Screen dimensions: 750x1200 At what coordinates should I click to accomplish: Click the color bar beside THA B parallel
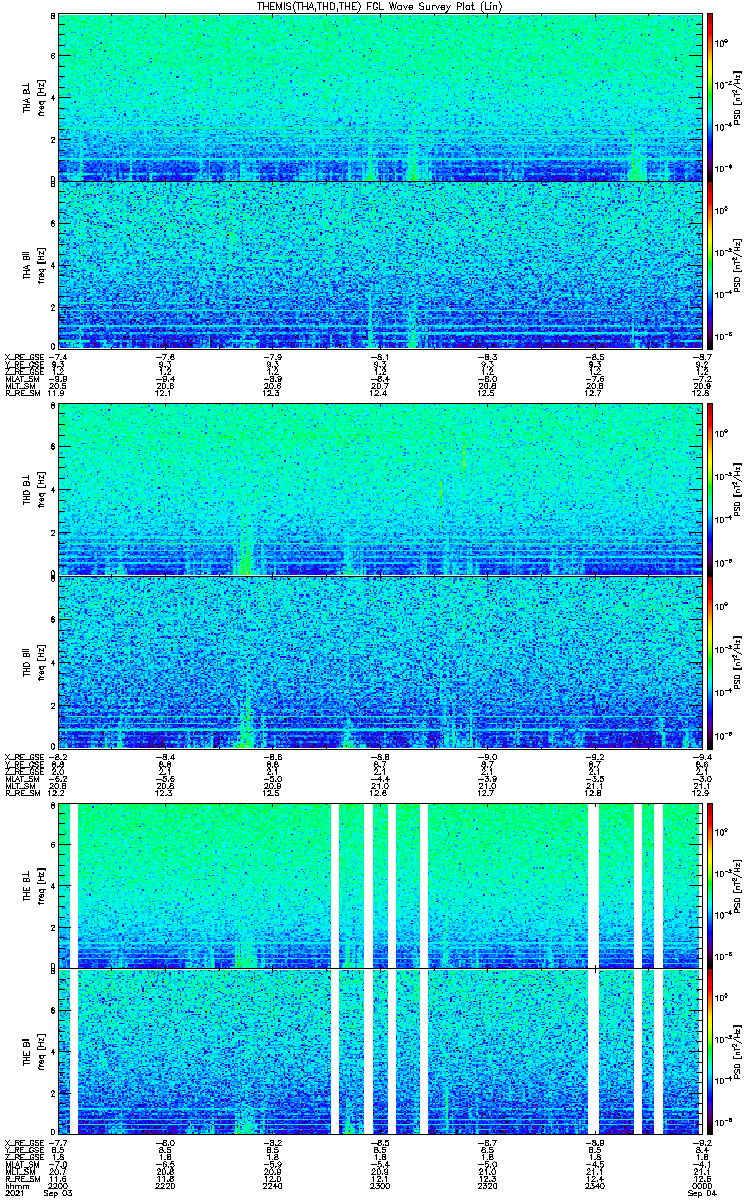[x=710, y=265]
